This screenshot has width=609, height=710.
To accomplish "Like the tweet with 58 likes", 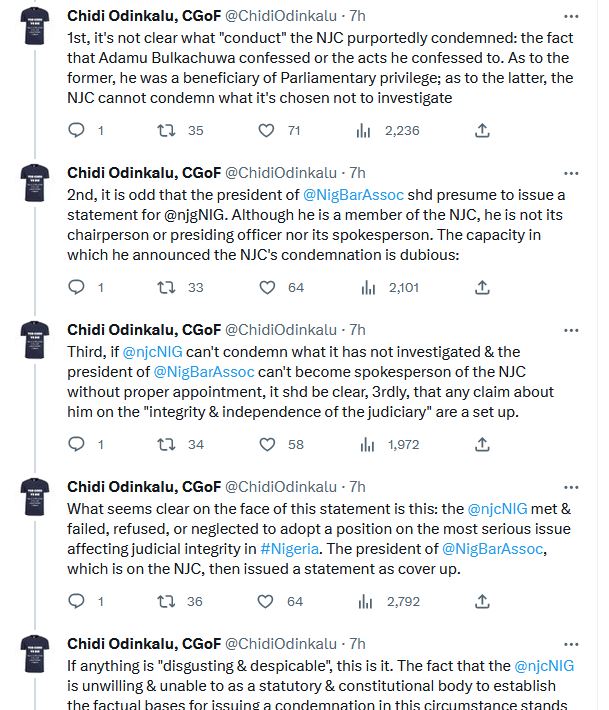I will coord(267,444).
